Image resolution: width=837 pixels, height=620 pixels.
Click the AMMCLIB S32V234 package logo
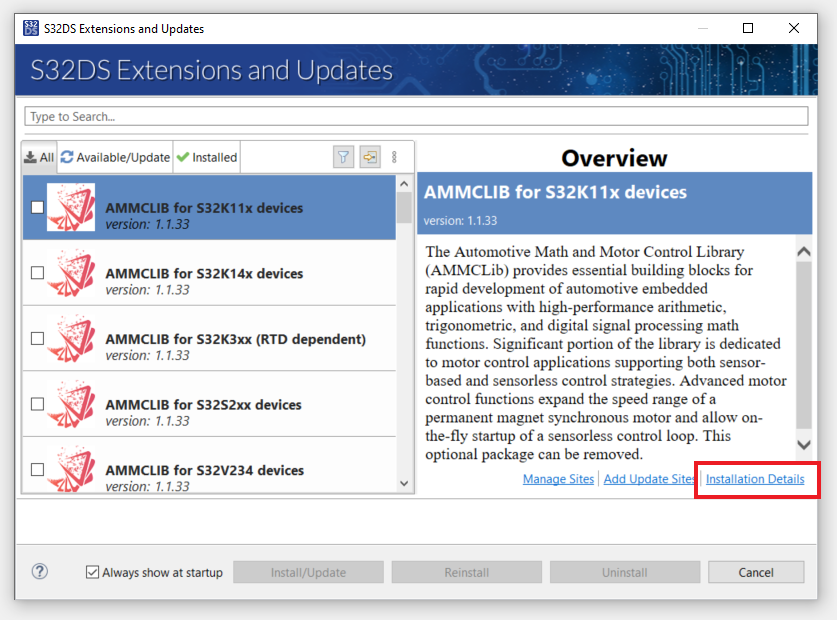click(71, 468)
